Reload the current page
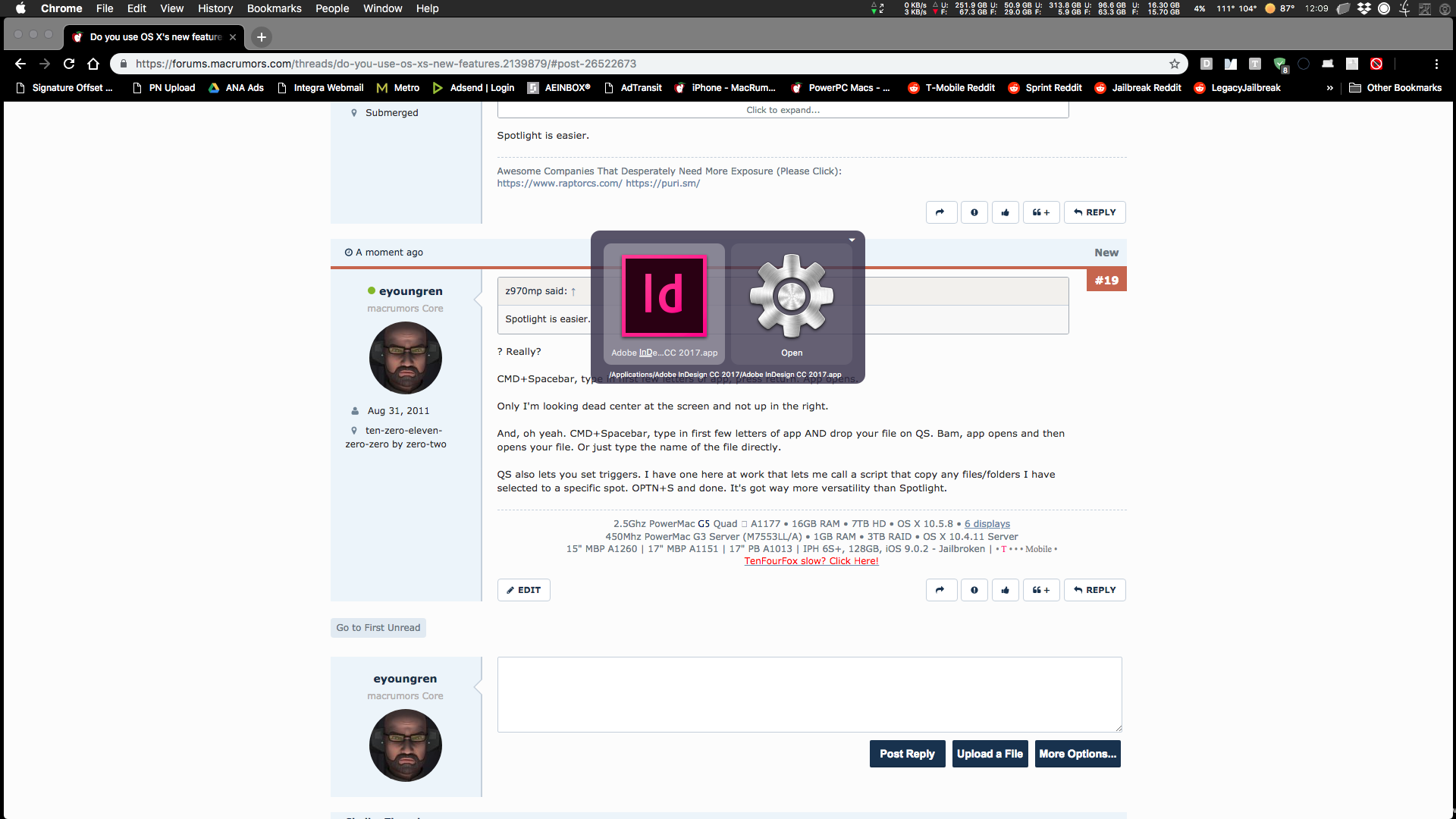This screenshot has height=819, width=1456. [69, 64]
